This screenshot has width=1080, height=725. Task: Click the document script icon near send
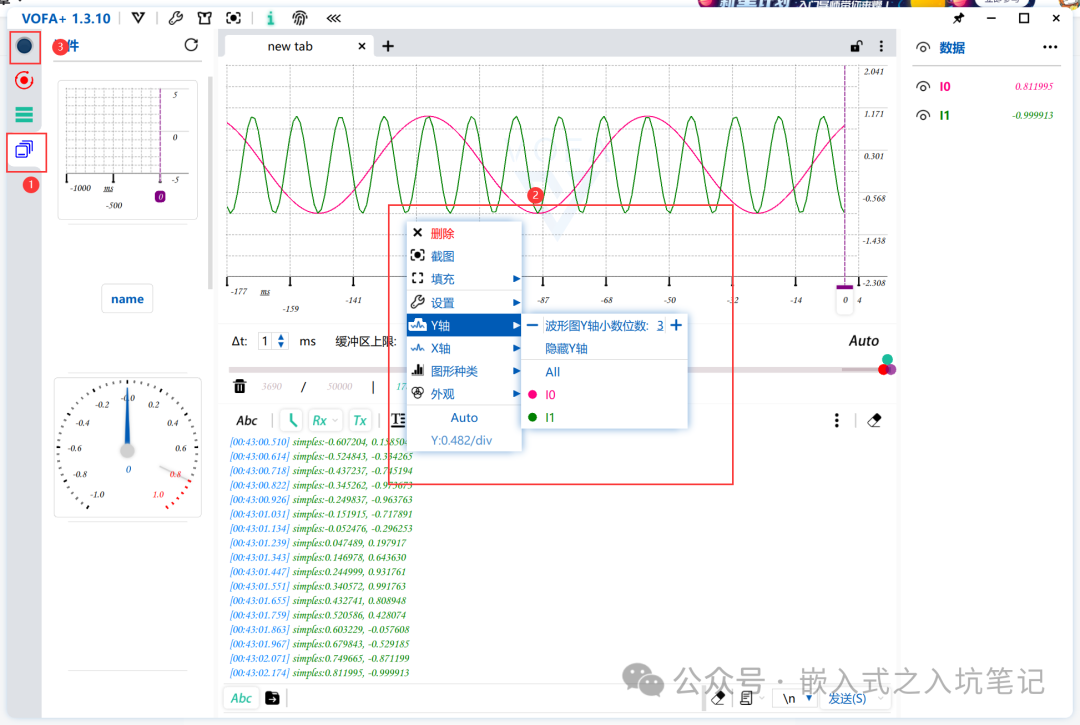(x=746, y=698)
